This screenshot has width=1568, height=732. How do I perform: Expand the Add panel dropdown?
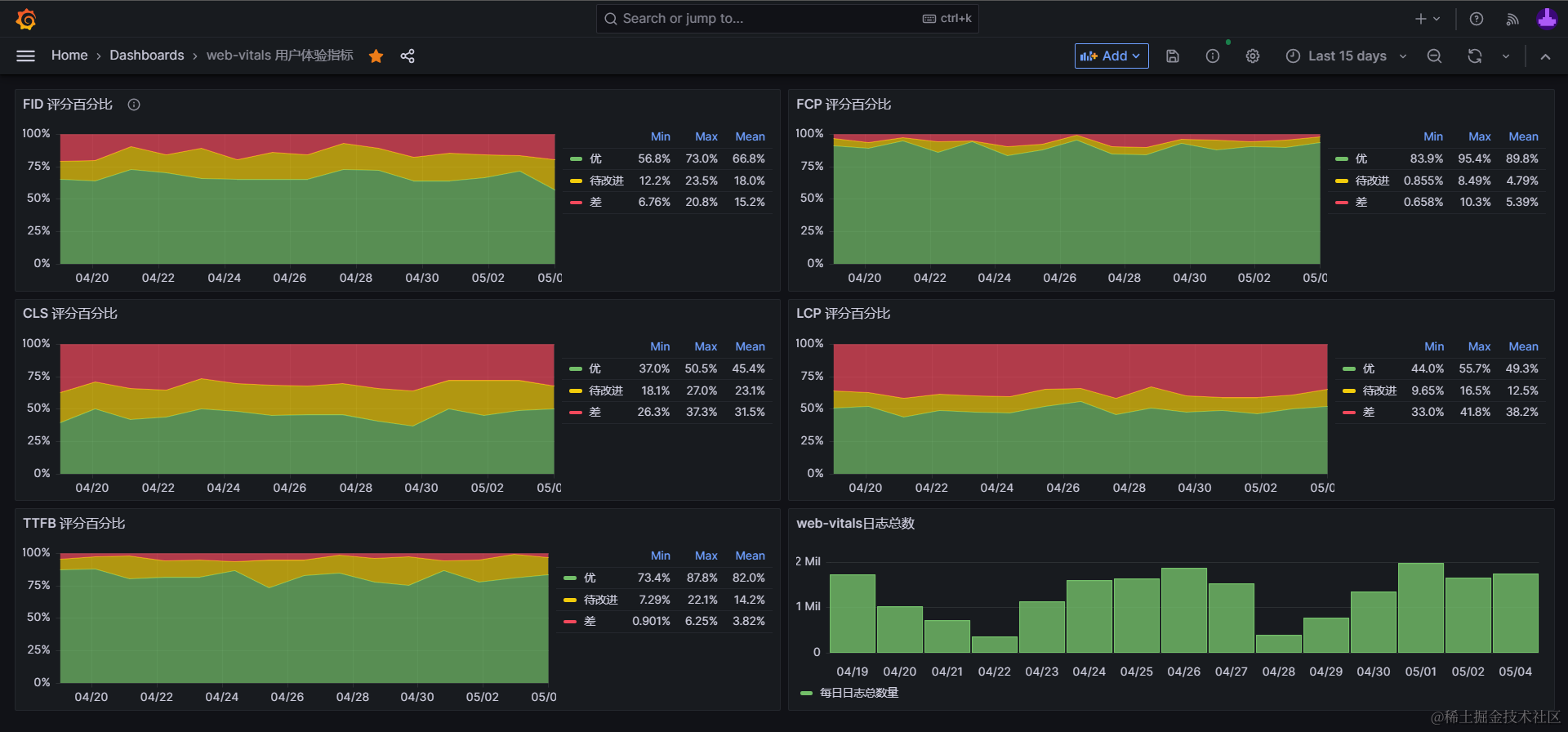pos(1111,56)
